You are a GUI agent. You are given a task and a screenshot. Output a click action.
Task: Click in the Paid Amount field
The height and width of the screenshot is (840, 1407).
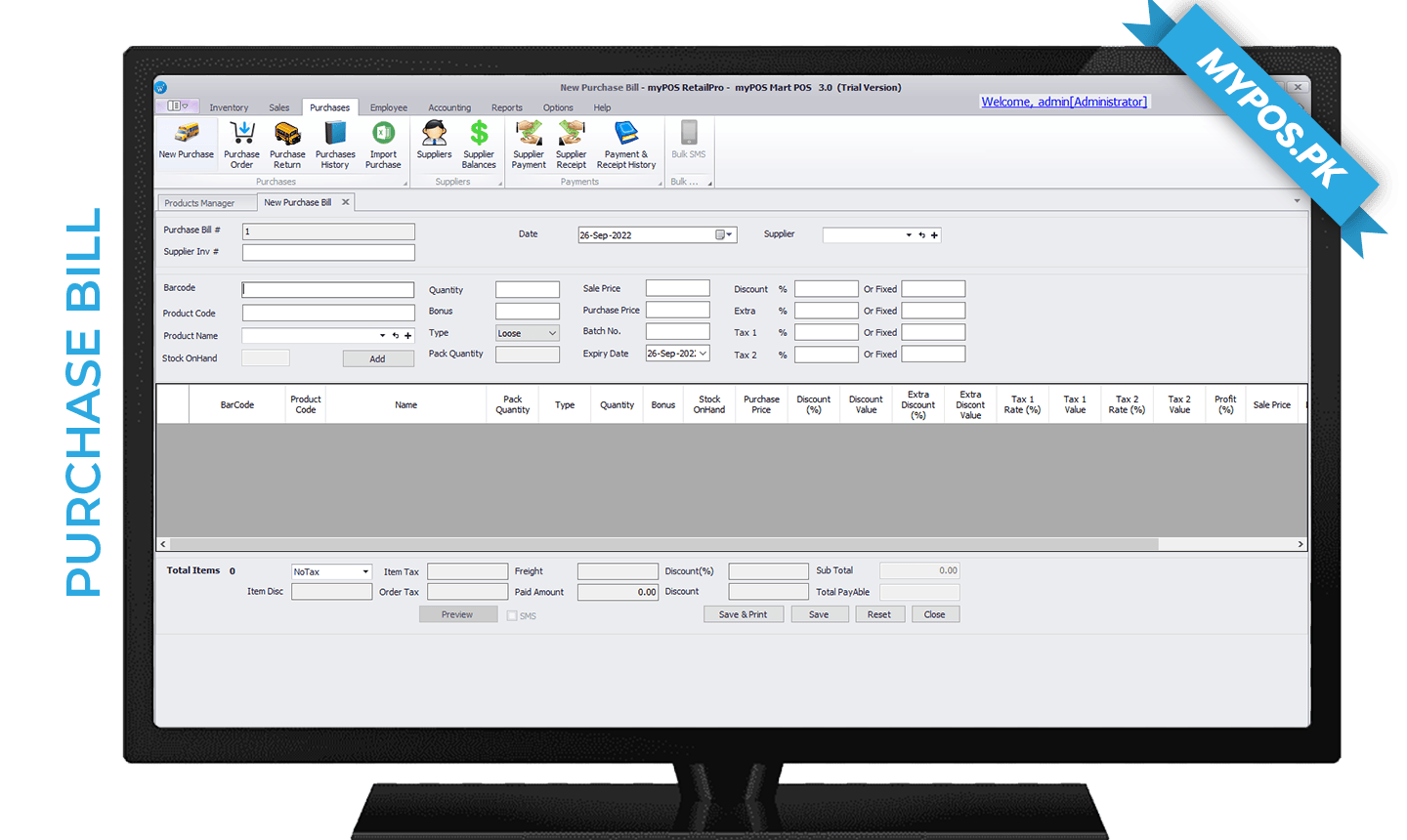(618, 592)
